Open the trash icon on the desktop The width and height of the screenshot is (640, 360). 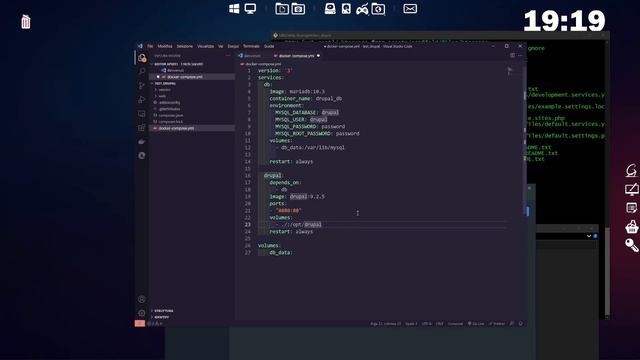coord(26,22)
